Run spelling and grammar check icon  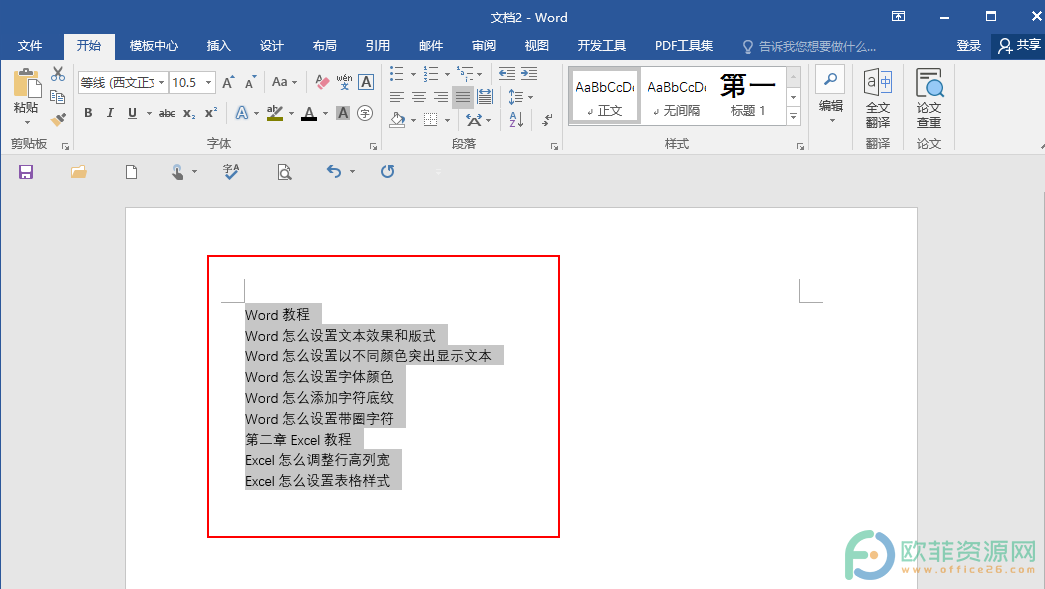click(231, 172)
